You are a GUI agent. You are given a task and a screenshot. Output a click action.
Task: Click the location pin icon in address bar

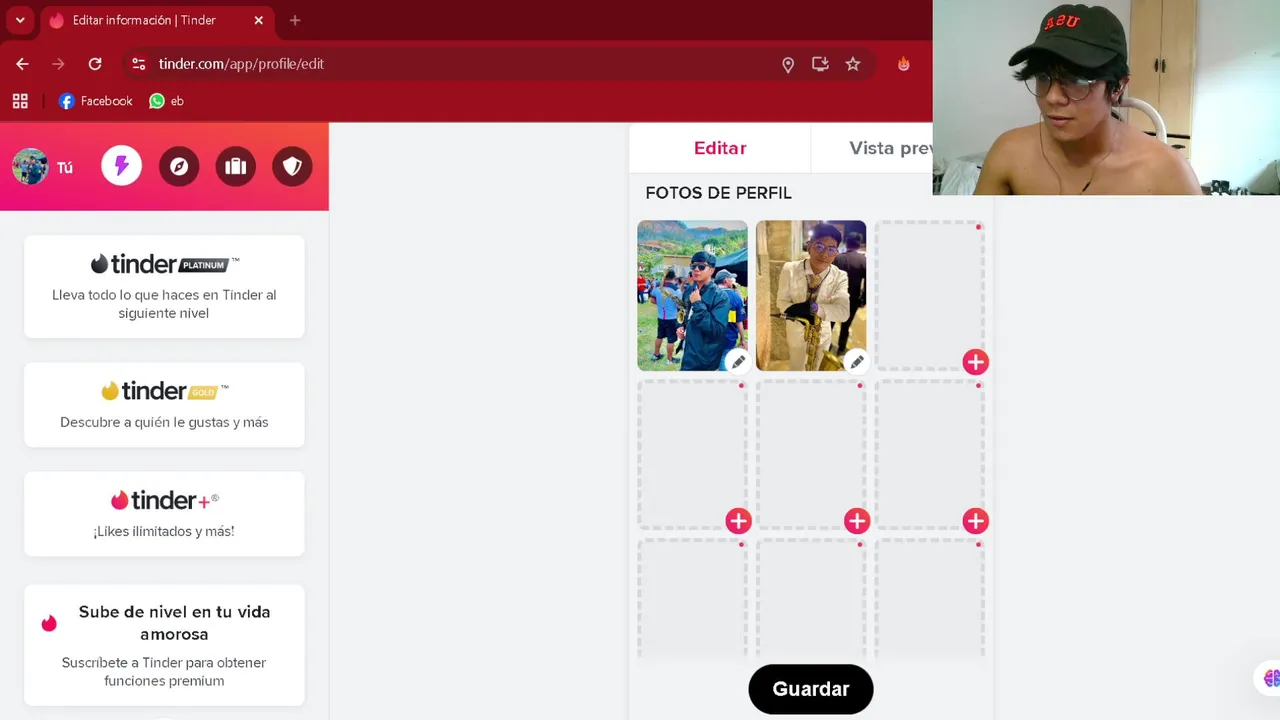(788, 64)
